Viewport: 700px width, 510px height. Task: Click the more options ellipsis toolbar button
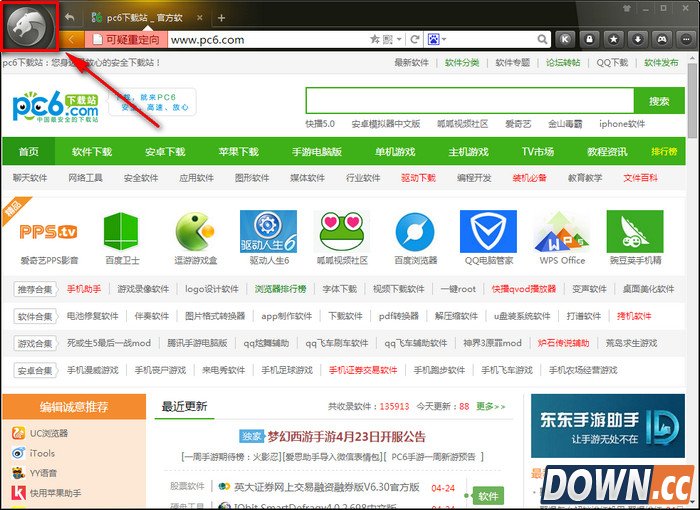pyautogui.click(x=686, y=39)
